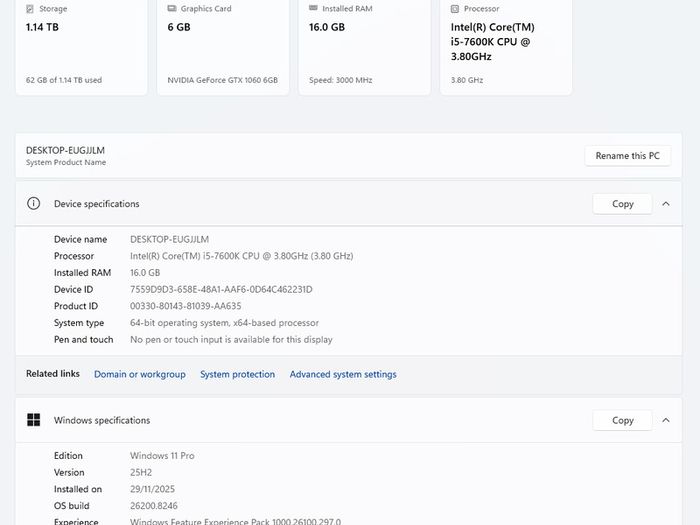The width and height of the screenshot is (700, 525).
Task: Select the 1.14 TB storage value
Action: [42, 27]
